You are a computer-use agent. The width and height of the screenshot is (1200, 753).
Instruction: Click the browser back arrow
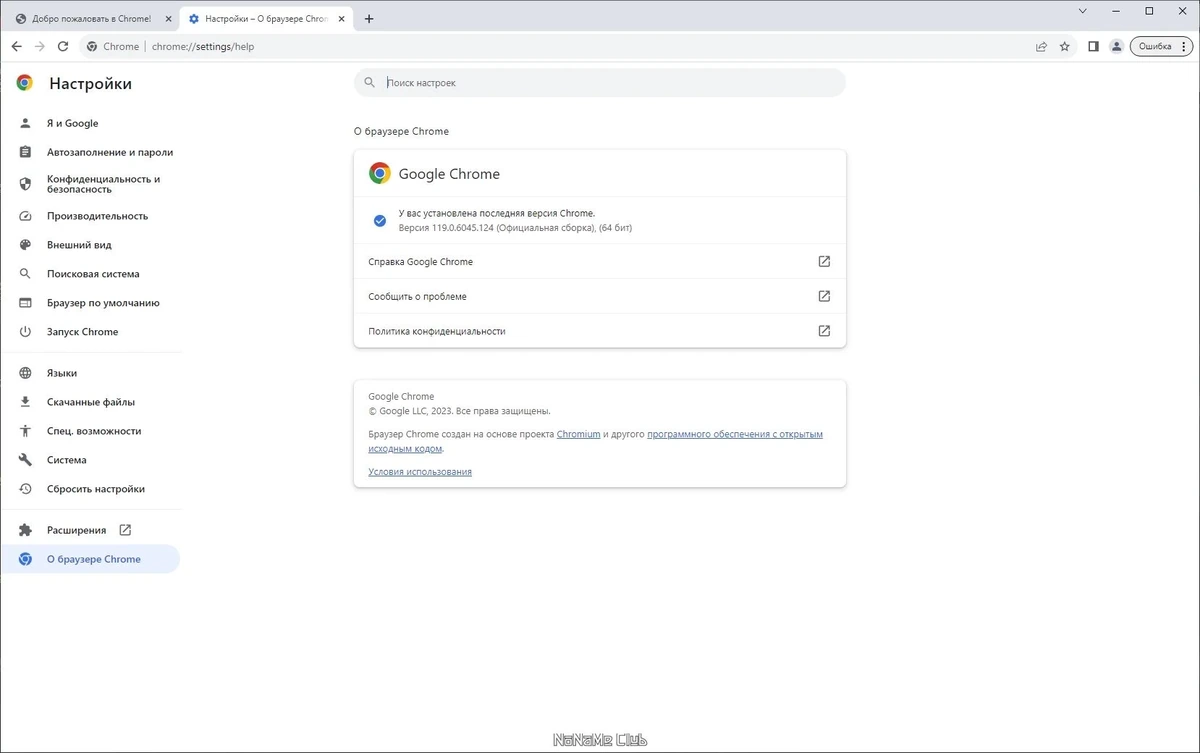coord(17,46)
